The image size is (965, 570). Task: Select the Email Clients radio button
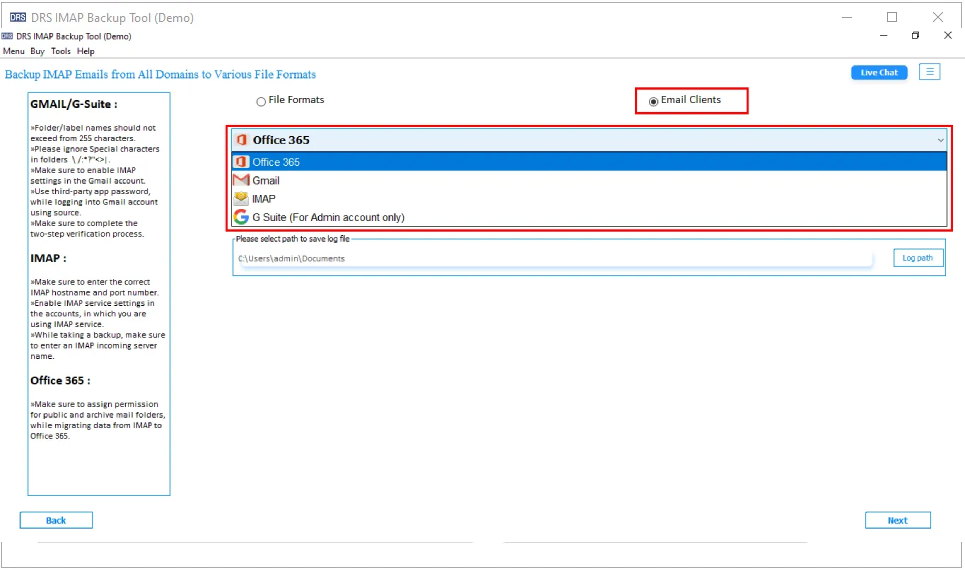point(654,101)
